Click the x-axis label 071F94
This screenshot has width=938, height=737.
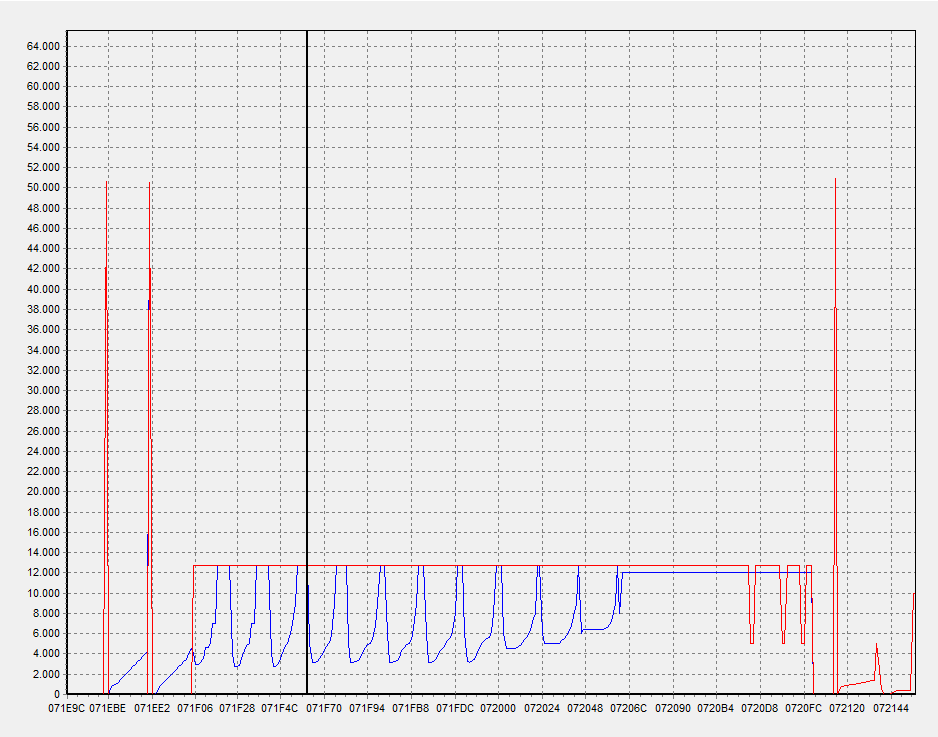tap(367, 708)
